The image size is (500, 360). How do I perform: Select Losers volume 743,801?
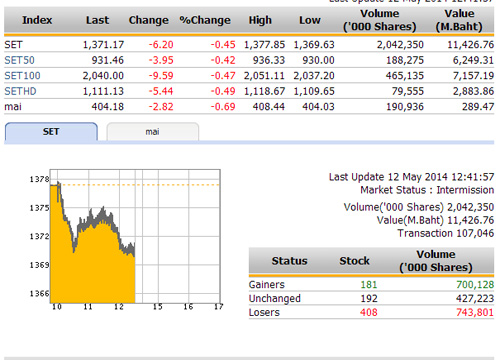pos(475,313)
